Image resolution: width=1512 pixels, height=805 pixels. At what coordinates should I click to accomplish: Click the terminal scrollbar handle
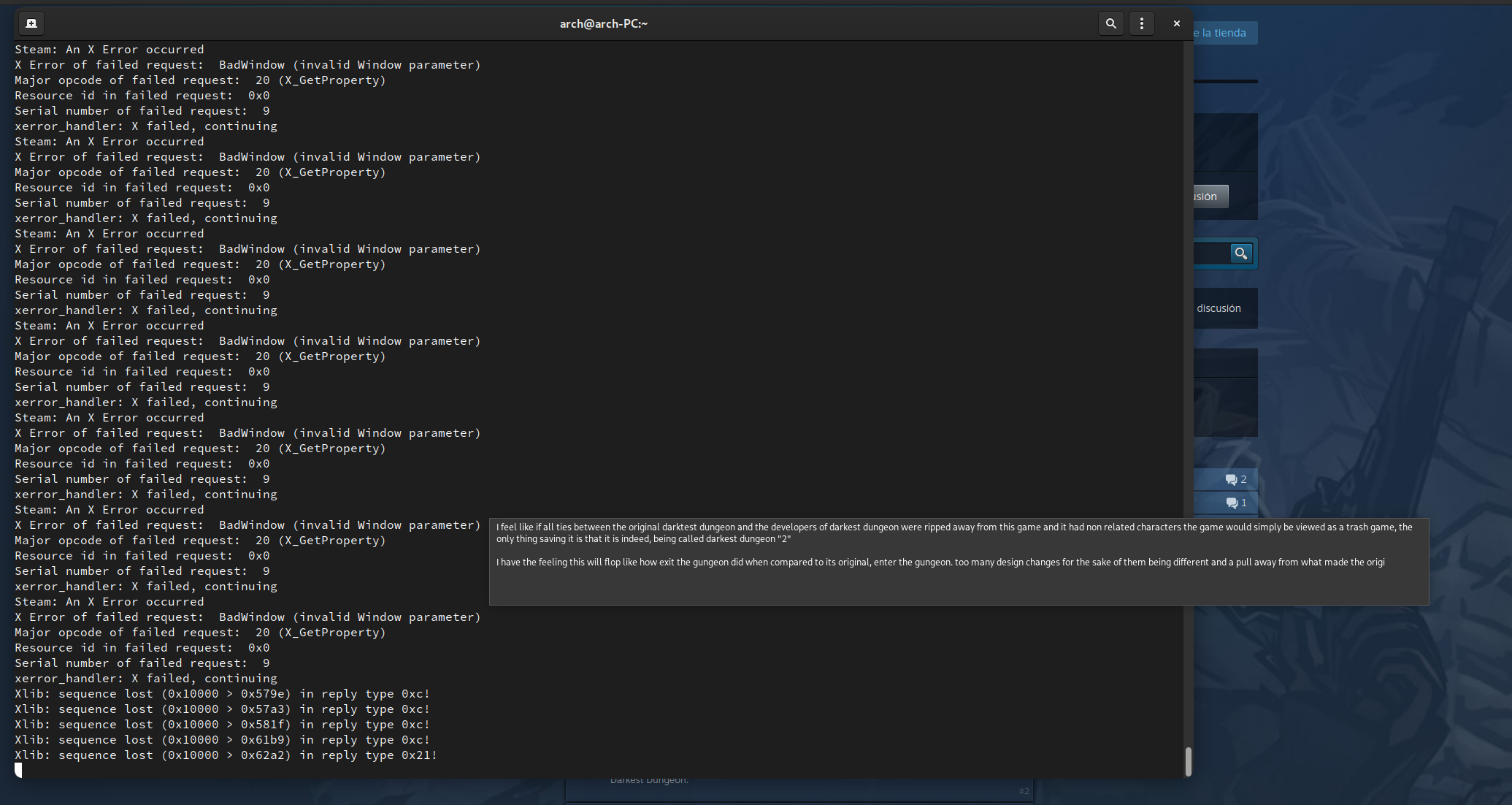(x=1189, y=760)
